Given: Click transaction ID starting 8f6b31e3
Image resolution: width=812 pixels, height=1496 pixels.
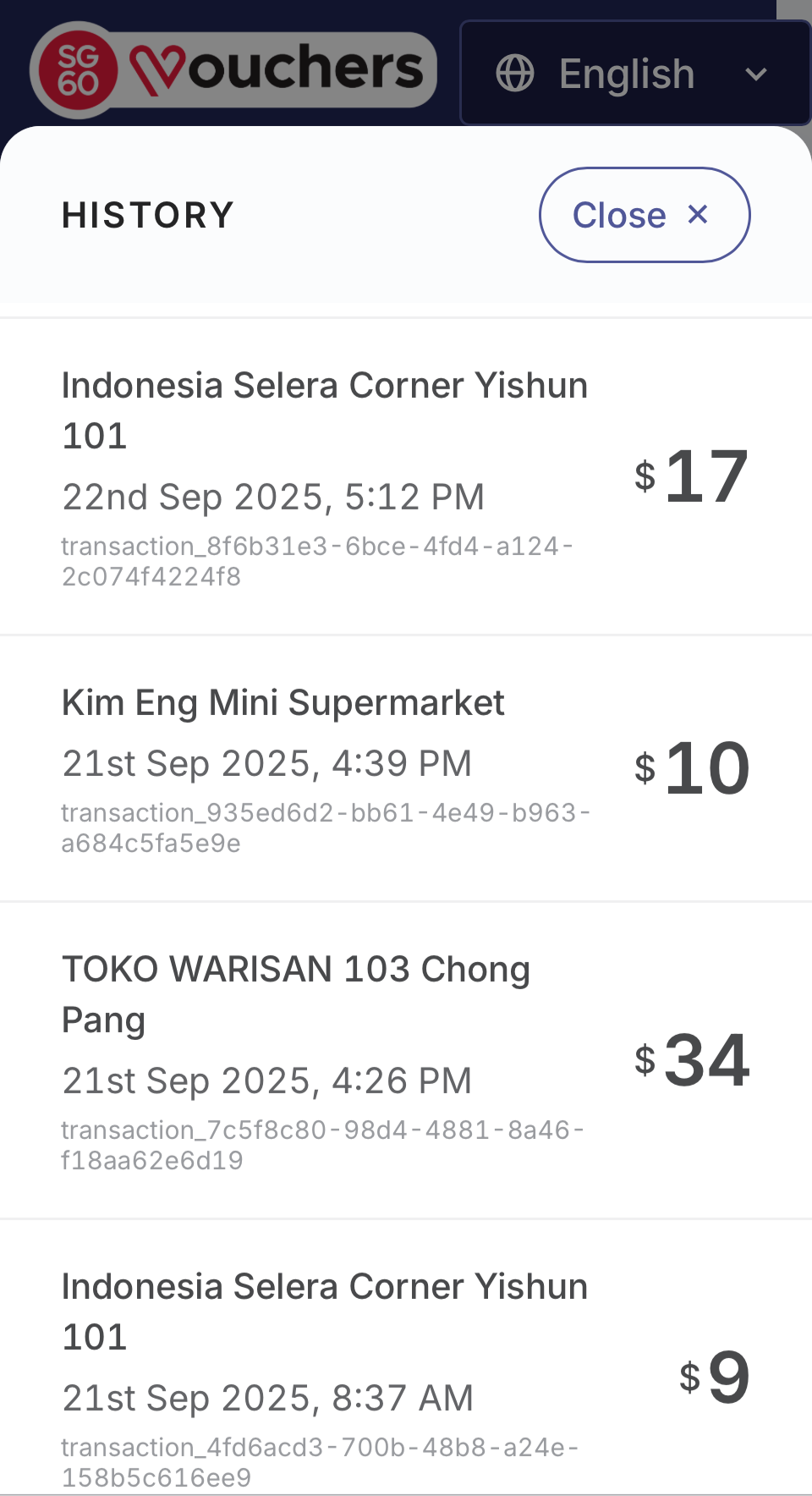Looking at the screenshot, I should coord(316,561).
